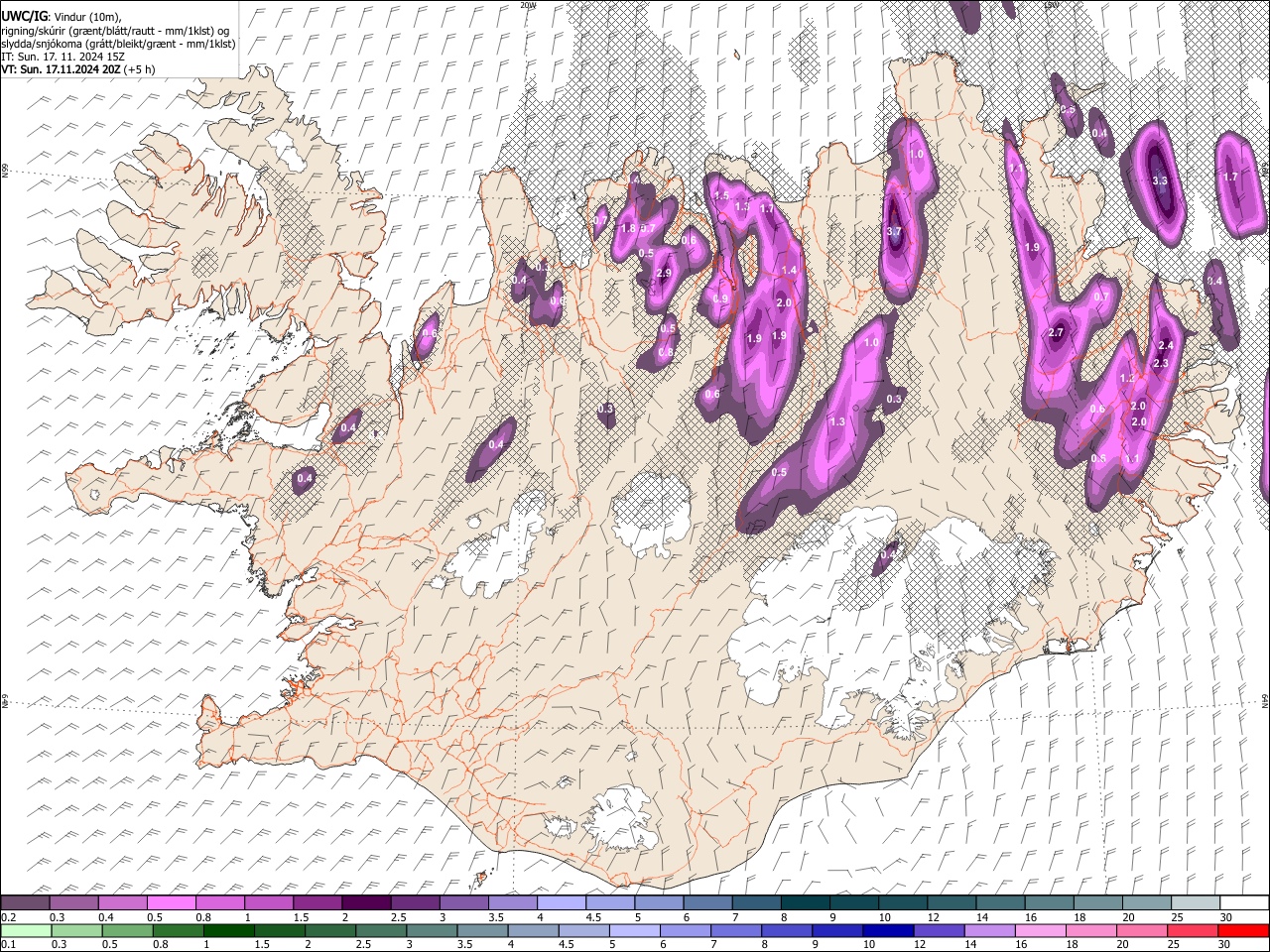The height and width of the screenshot is (952, 1270).
Task: Select the 2 swatch in the purple snow scale
Action: 365,902
